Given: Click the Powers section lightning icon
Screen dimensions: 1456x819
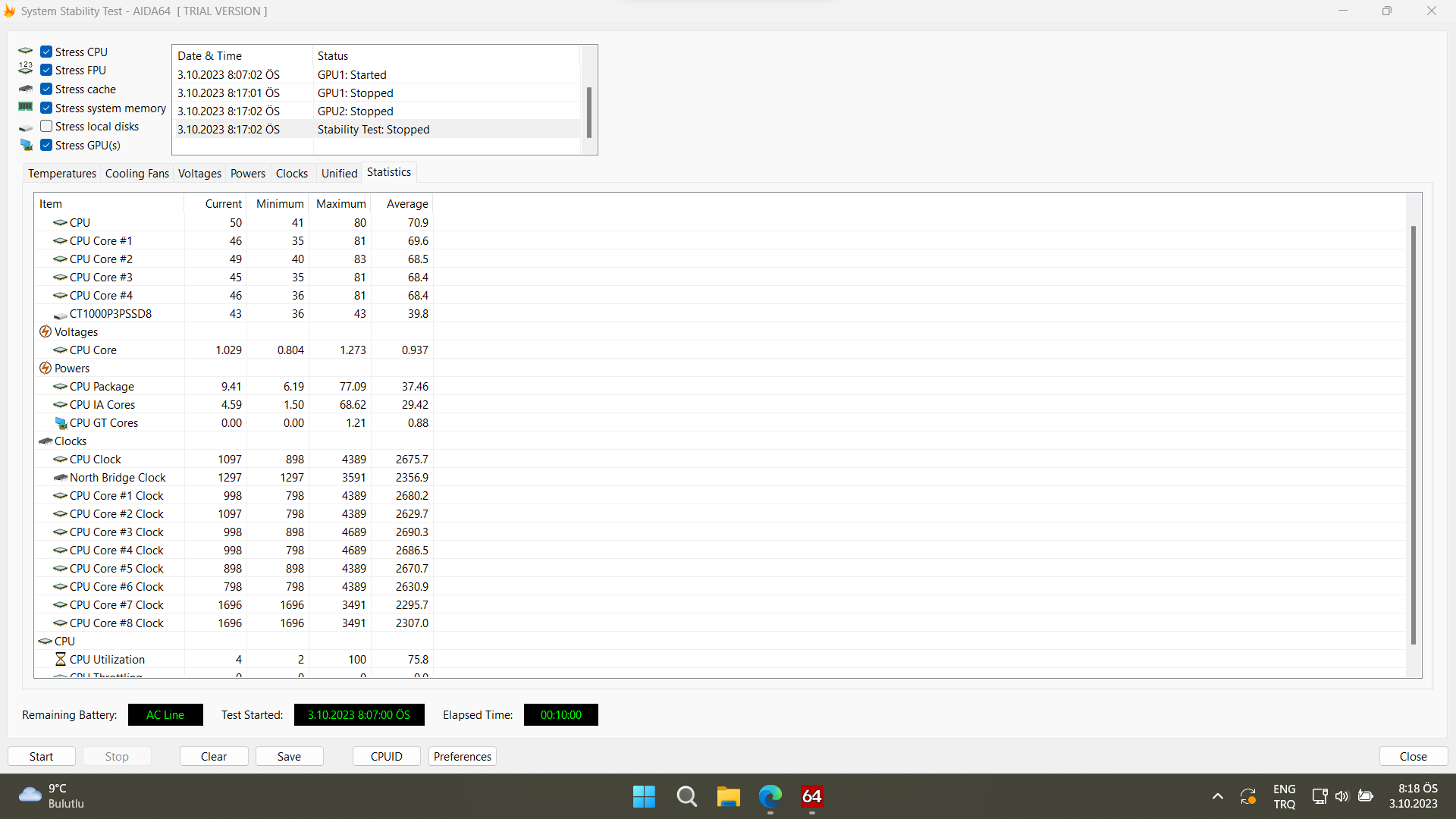Looking at the screenshot, I should pos(45,368).
